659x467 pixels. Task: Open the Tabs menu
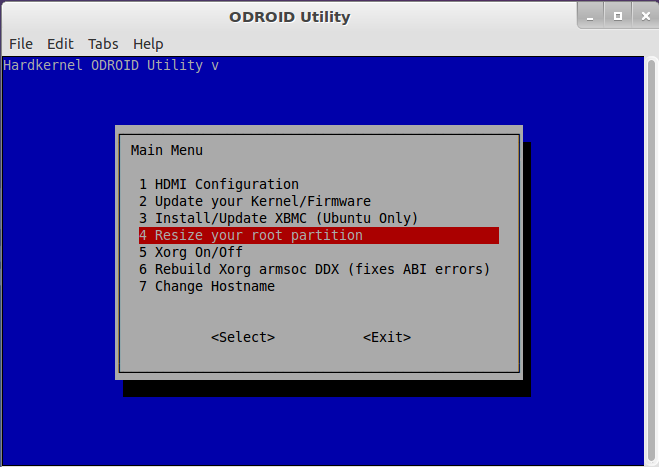coord(103,44)
